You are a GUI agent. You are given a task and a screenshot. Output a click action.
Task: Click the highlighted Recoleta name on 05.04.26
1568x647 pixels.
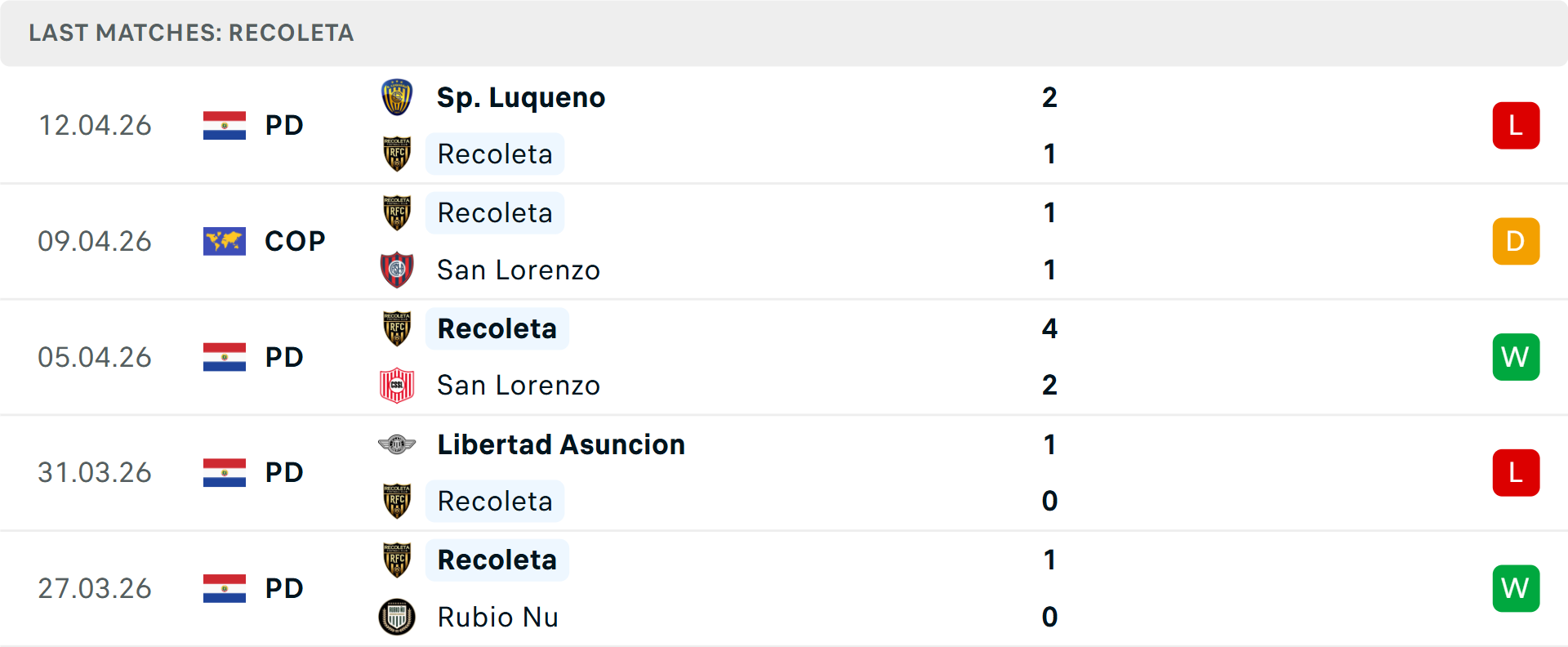pyautogui.click(x=497, y=328)
